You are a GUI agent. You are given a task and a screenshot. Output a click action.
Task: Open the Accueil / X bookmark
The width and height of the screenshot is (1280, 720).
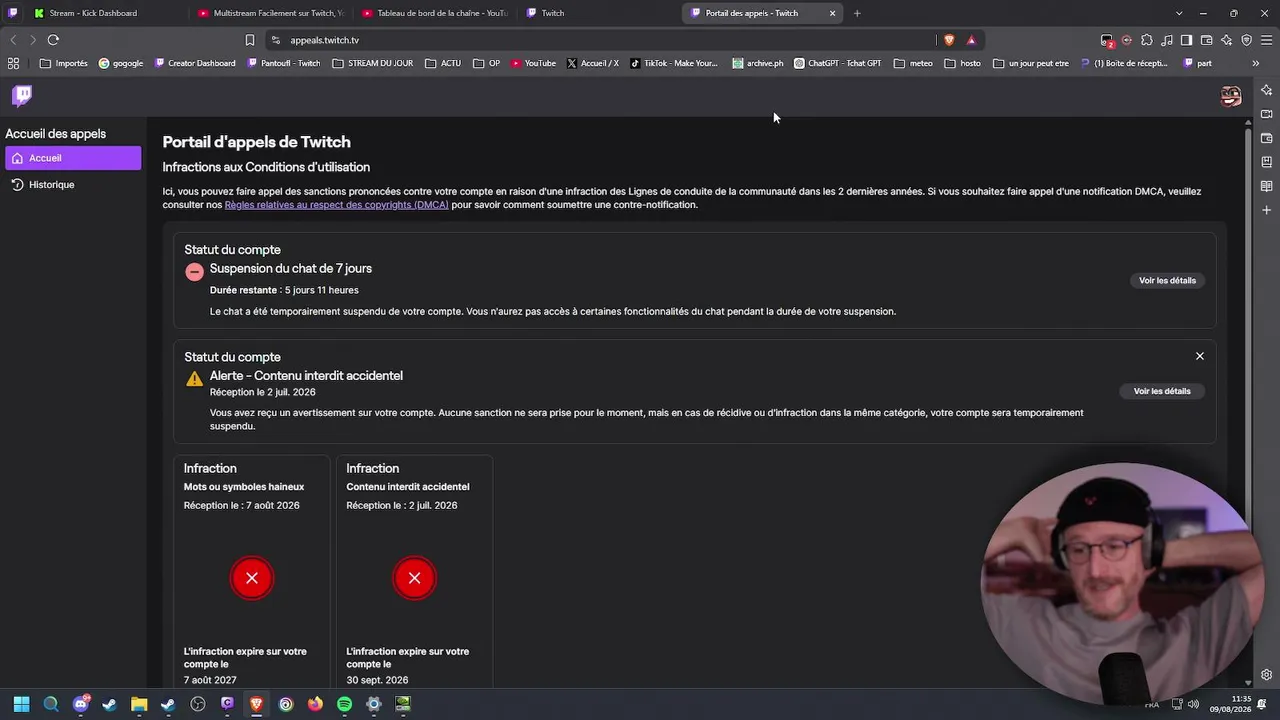tap(592, 63)
